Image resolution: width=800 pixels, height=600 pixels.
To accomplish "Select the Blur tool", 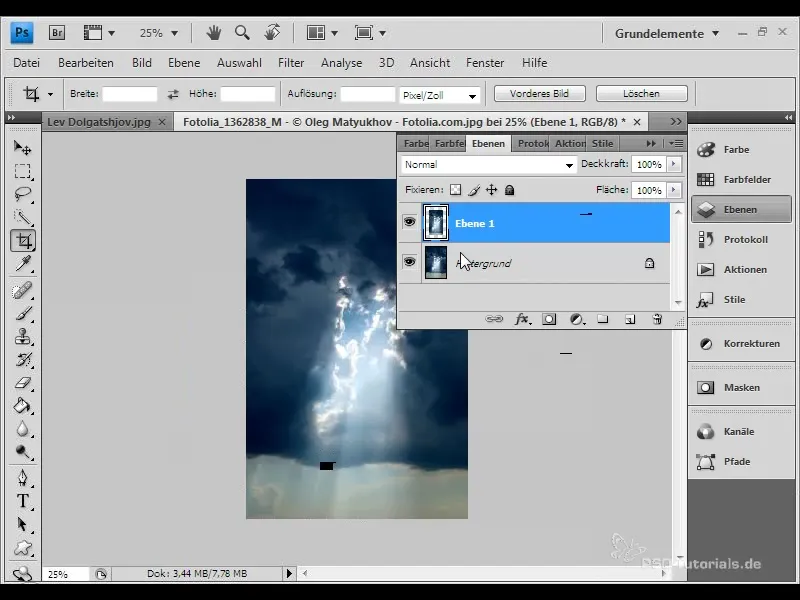I will tap(22, 429).
